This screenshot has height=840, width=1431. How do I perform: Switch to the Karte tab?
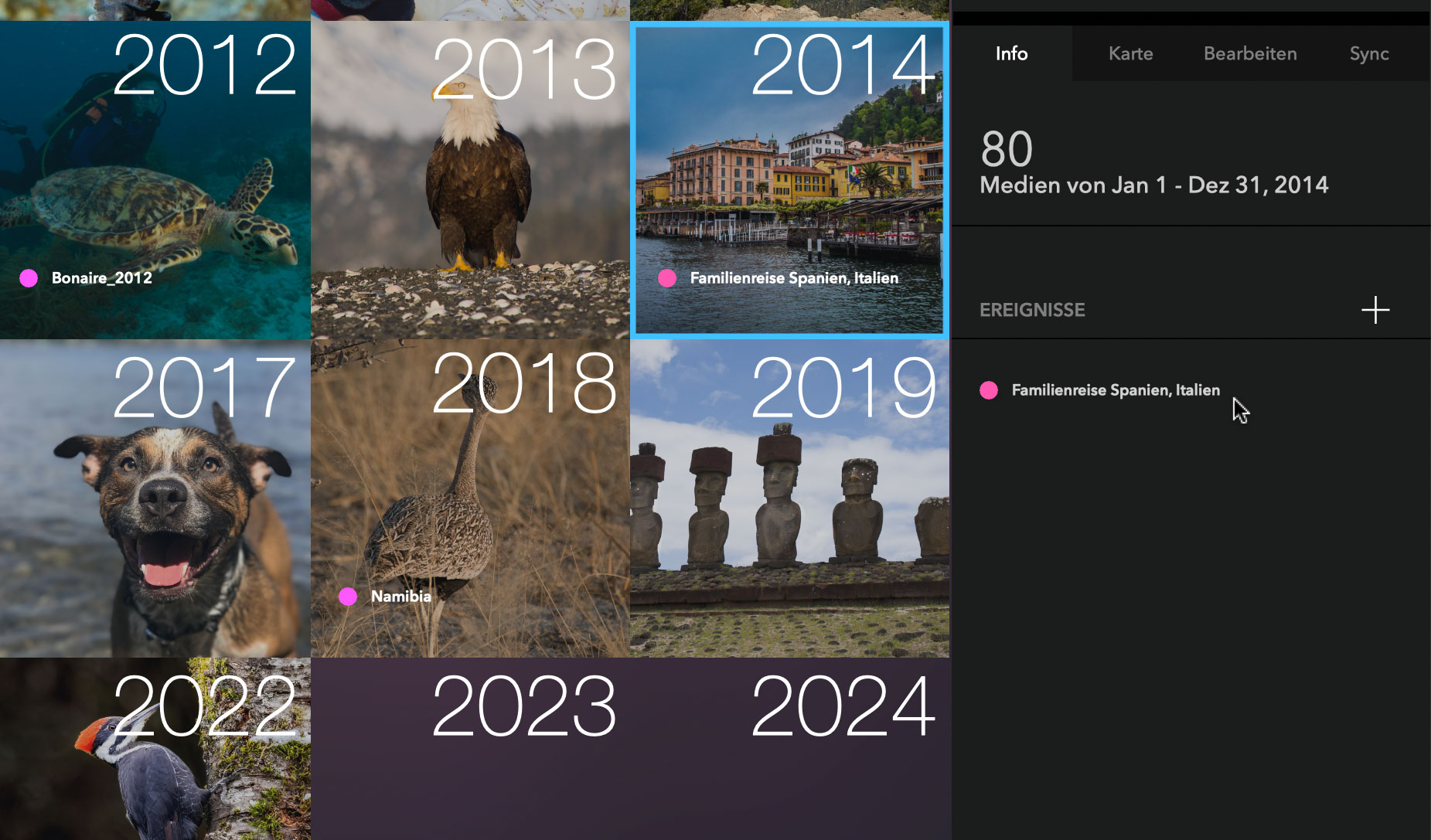[x=1130, y=53]
